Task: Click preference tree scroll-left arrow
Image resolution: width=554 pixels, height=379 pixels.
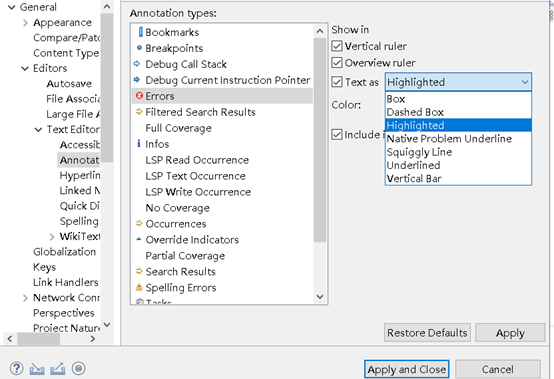Action: 10,339
